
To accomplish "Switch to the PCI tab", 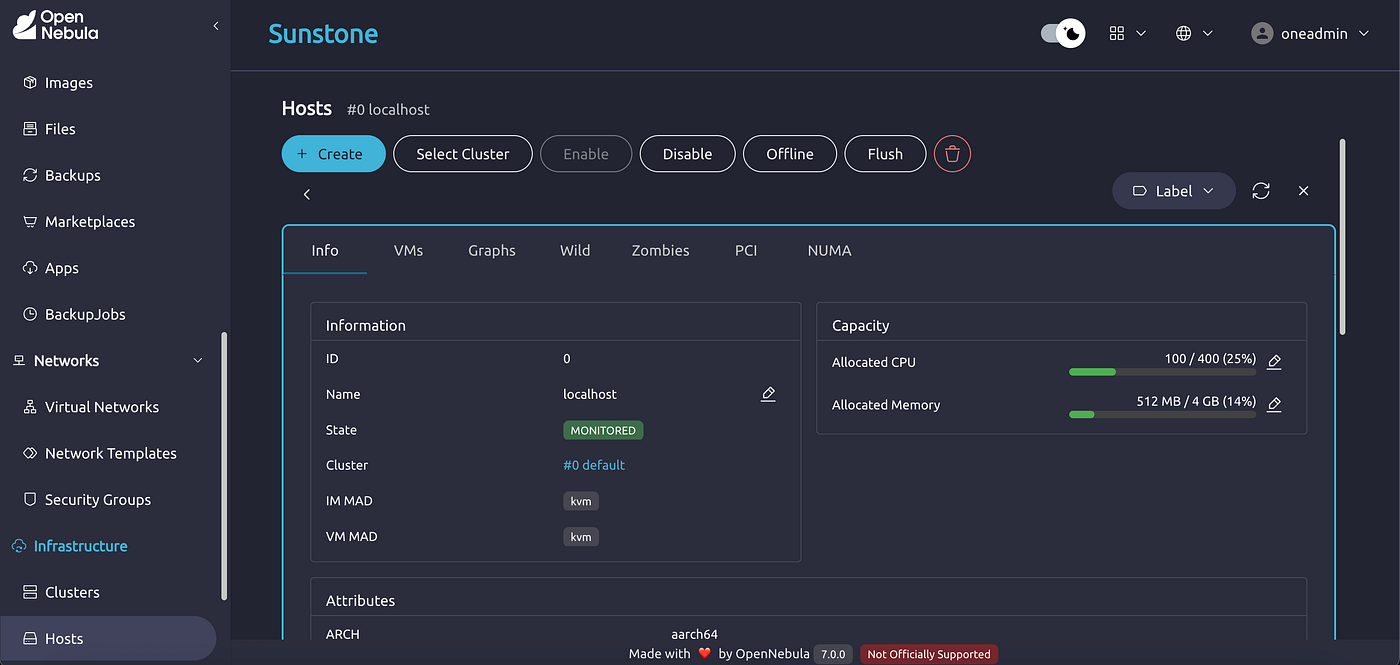I will (x=746, y=250).
